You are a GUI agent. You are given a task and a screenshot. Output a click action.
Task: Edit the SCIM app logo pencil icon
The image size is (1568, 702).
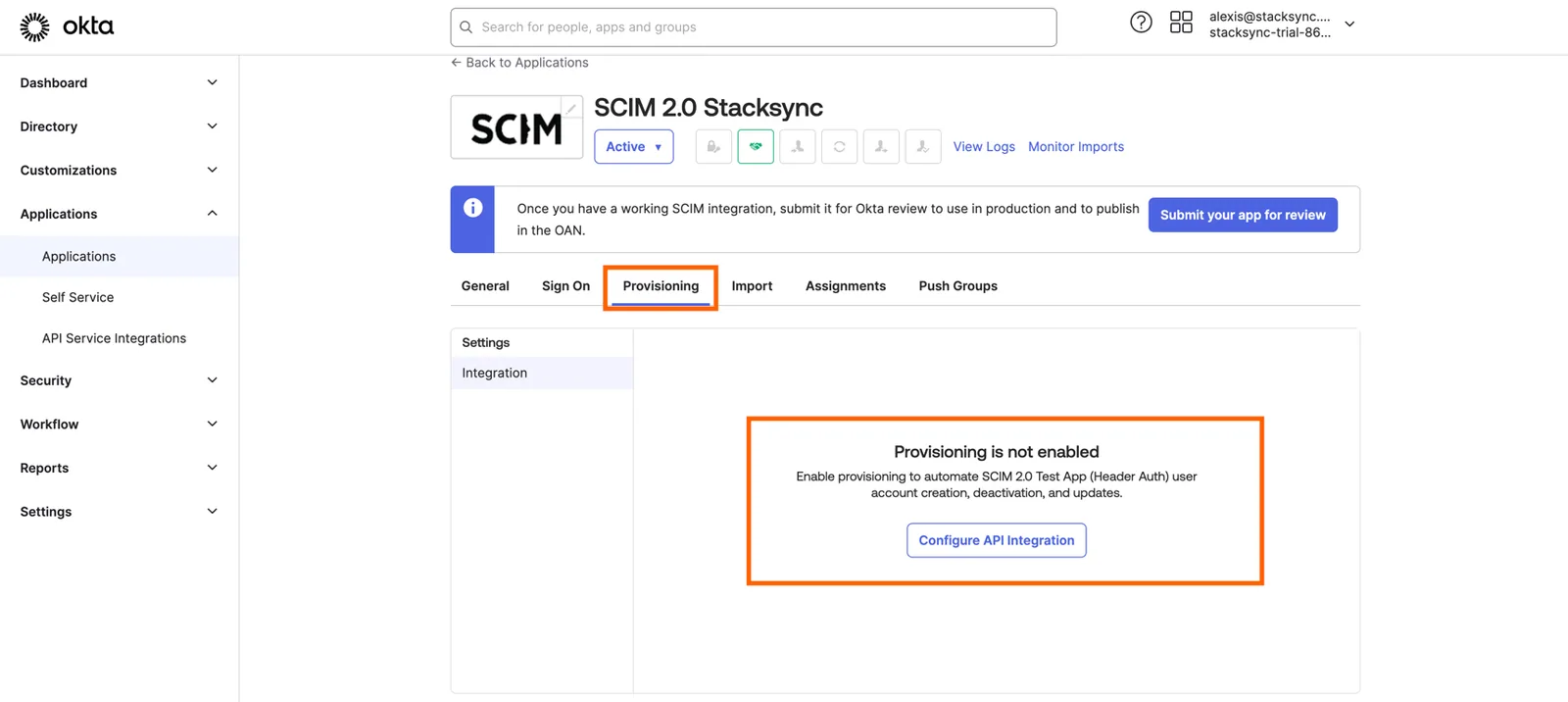click(x=571, y=108)
